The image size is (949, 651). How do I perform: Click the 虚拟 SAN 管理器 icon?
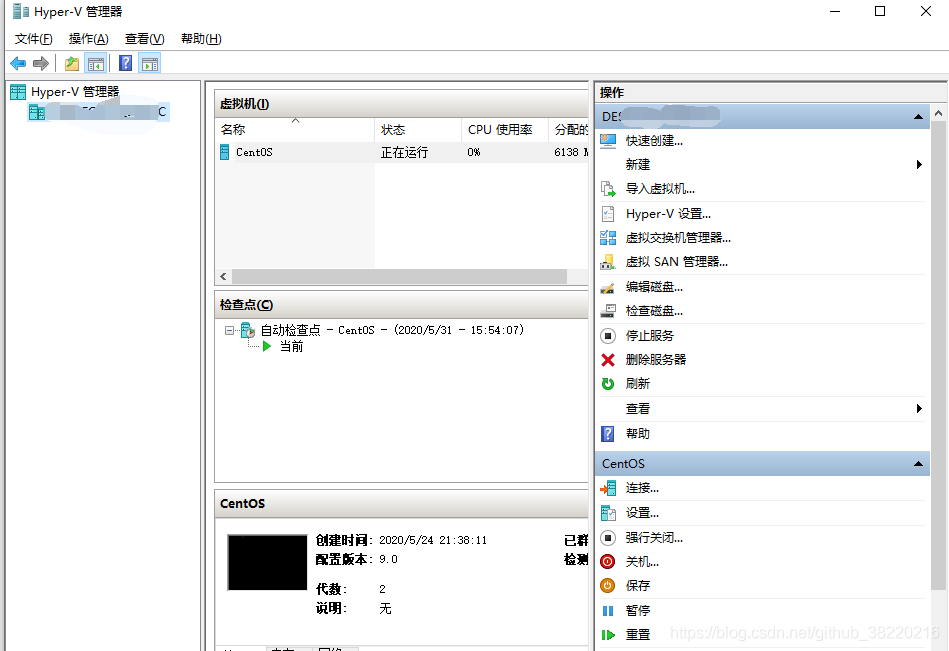(x=608, y=262)
